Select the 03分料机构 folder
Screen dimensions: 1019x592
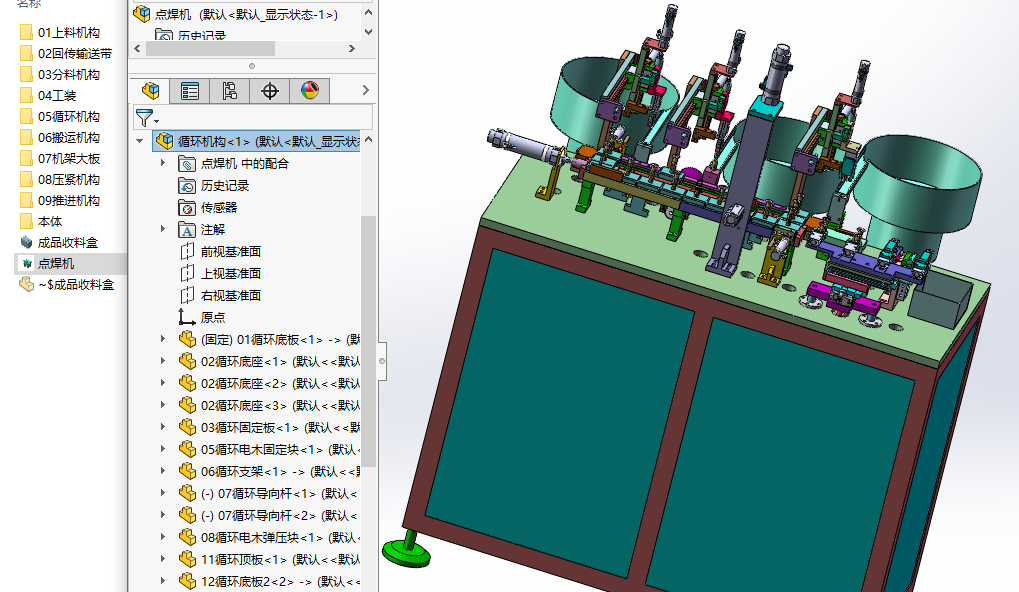[60, 75]
